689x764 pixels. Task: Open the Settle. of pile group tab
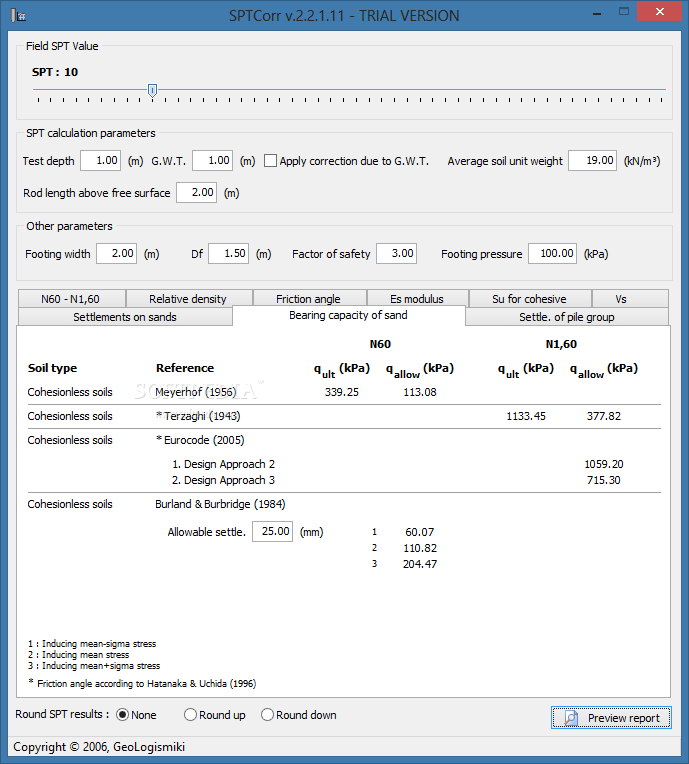(x=567, y=317)
